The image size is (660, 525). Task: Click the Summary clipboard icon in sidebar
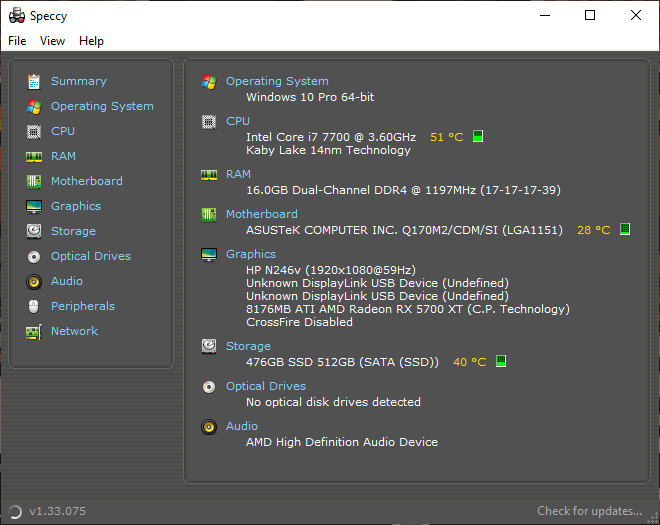point(34,82)
